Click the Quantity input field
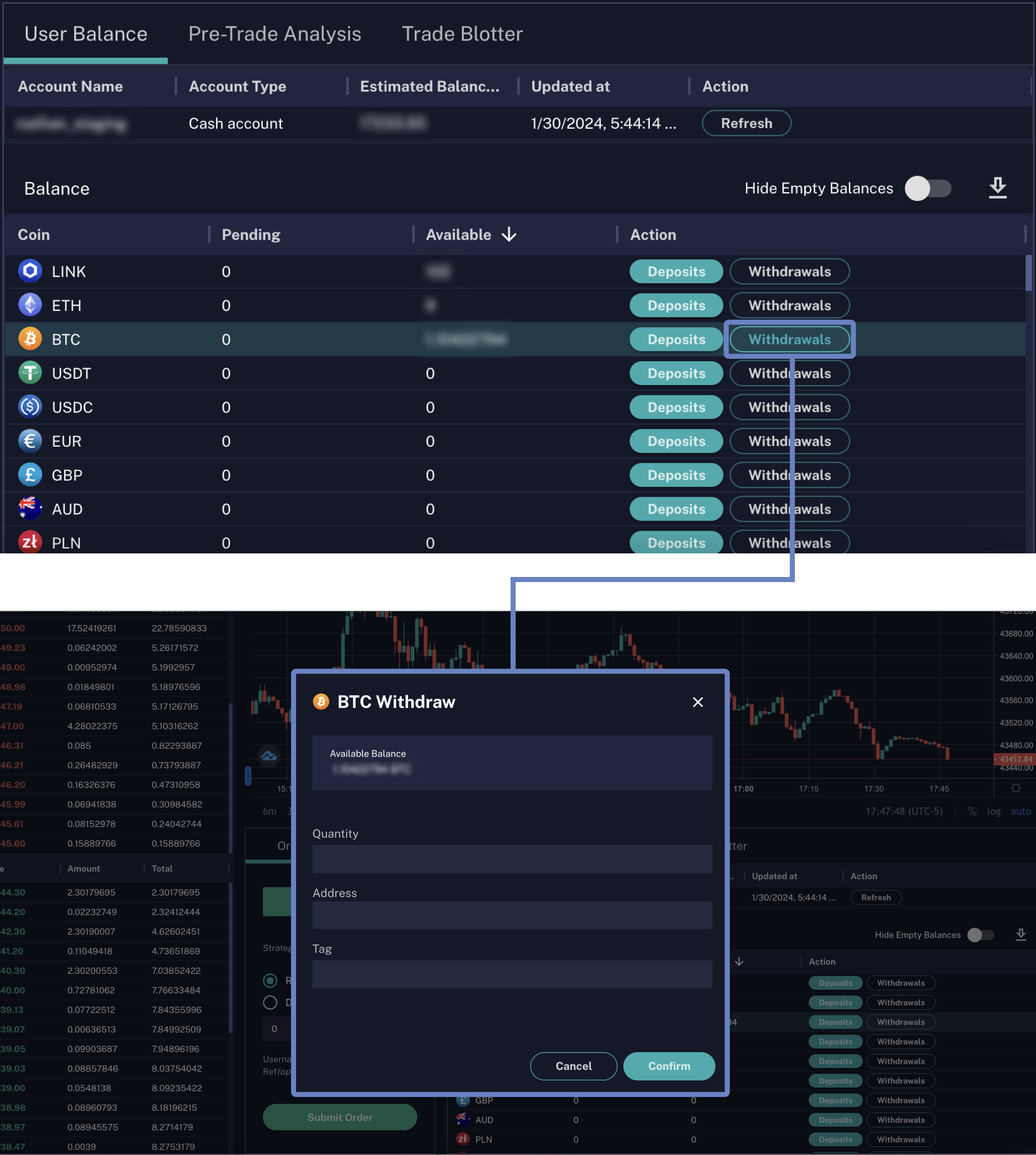 pyautogui.click(x=512, y=859)
